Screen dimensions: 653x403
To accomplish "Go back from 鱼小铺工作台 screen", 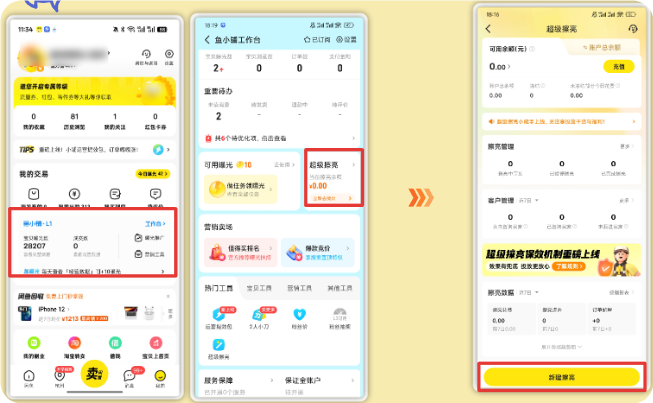I will pyautogui.click(x=207, y=40).
